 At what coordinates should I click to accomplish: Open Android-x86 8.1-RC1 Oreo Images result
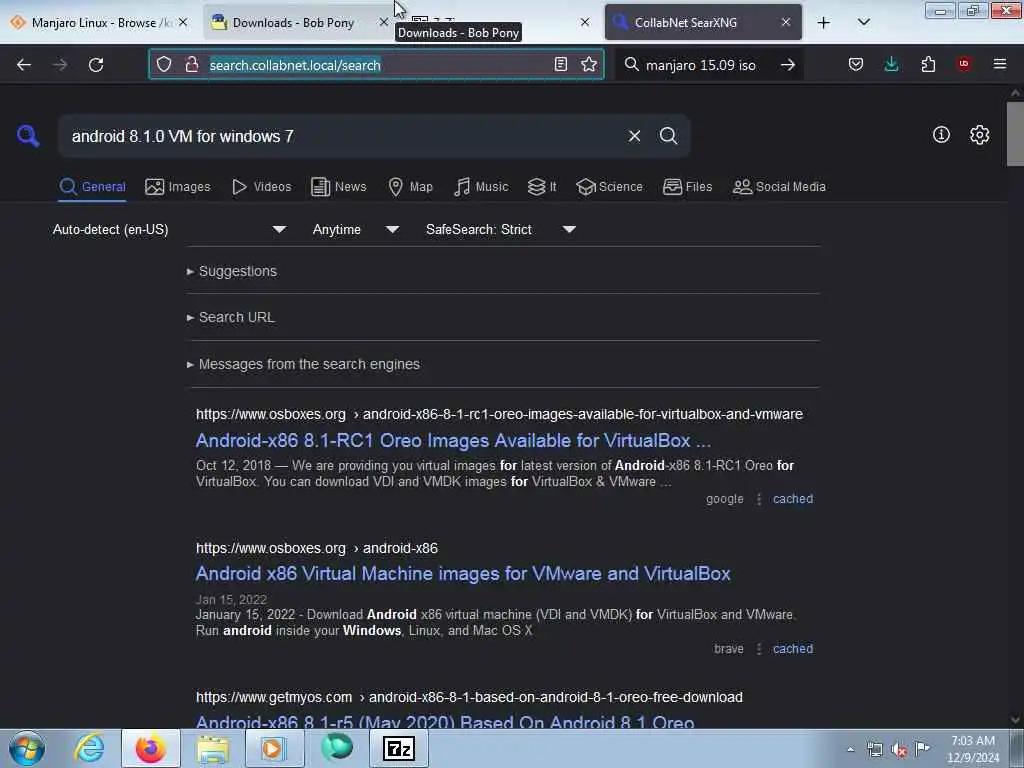[453, 441]
